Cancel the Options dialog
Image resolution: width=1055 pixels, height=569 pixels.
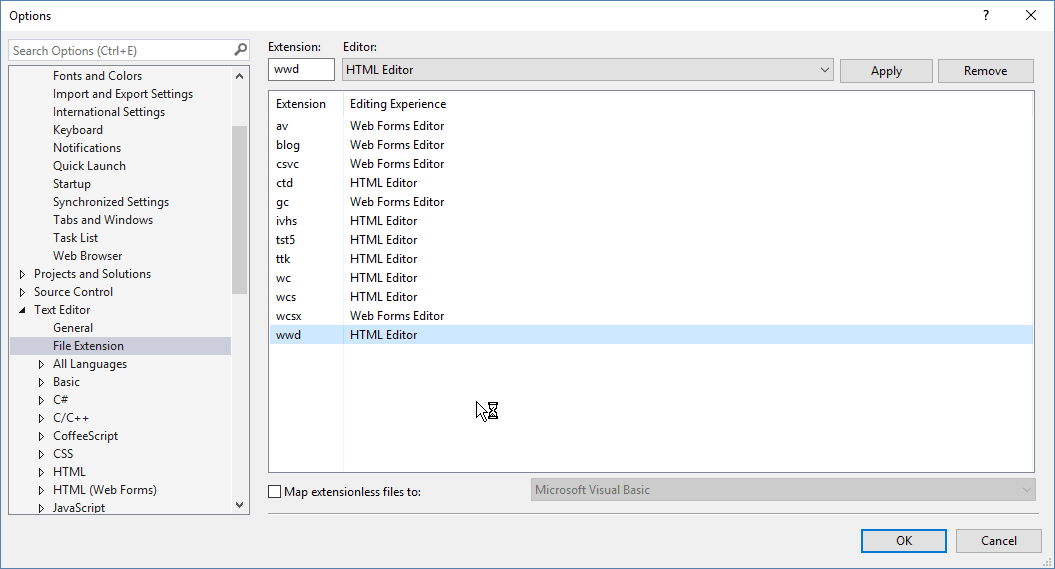coord(998,541)
